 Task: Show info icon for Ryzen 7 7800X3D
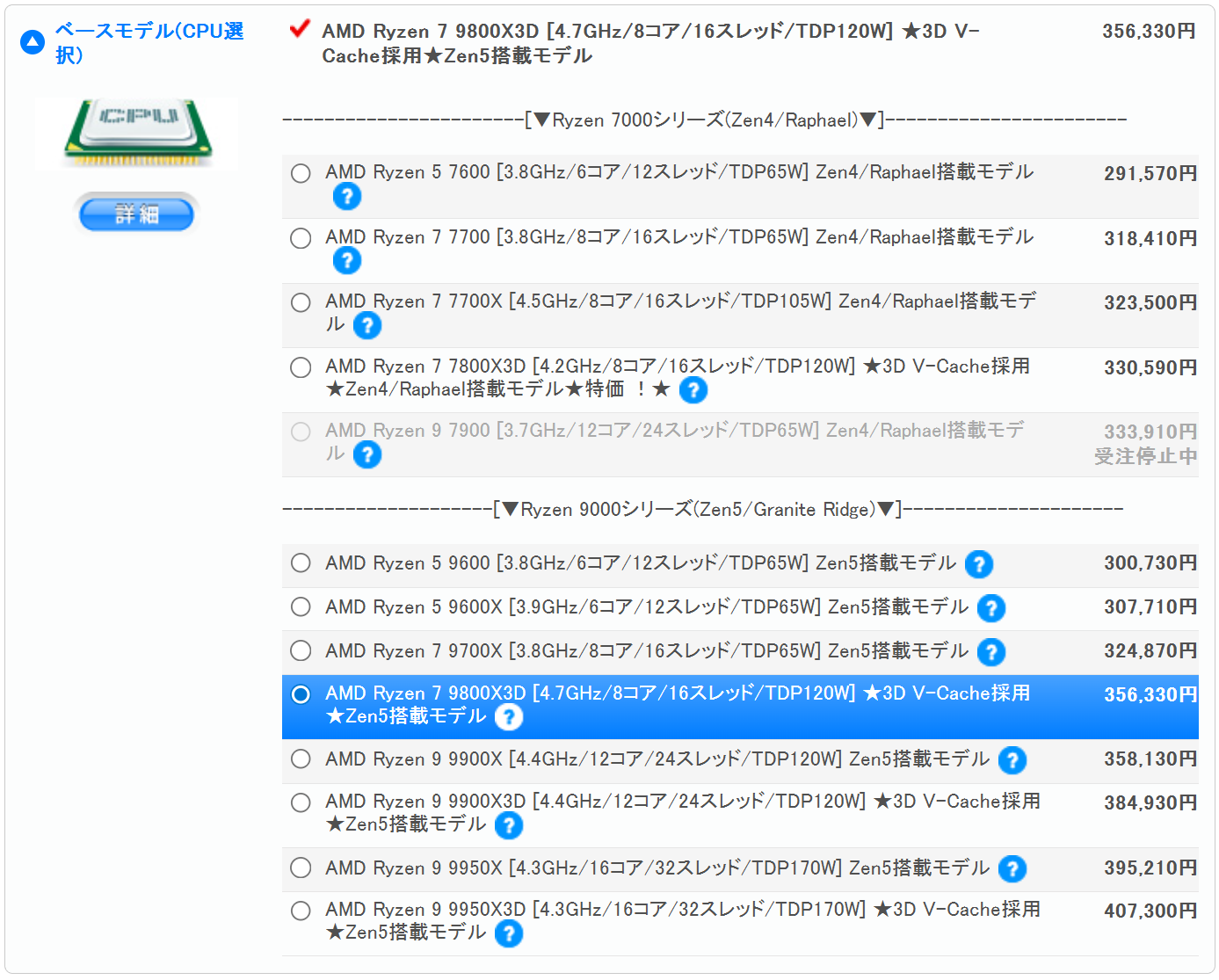point(693,389)
